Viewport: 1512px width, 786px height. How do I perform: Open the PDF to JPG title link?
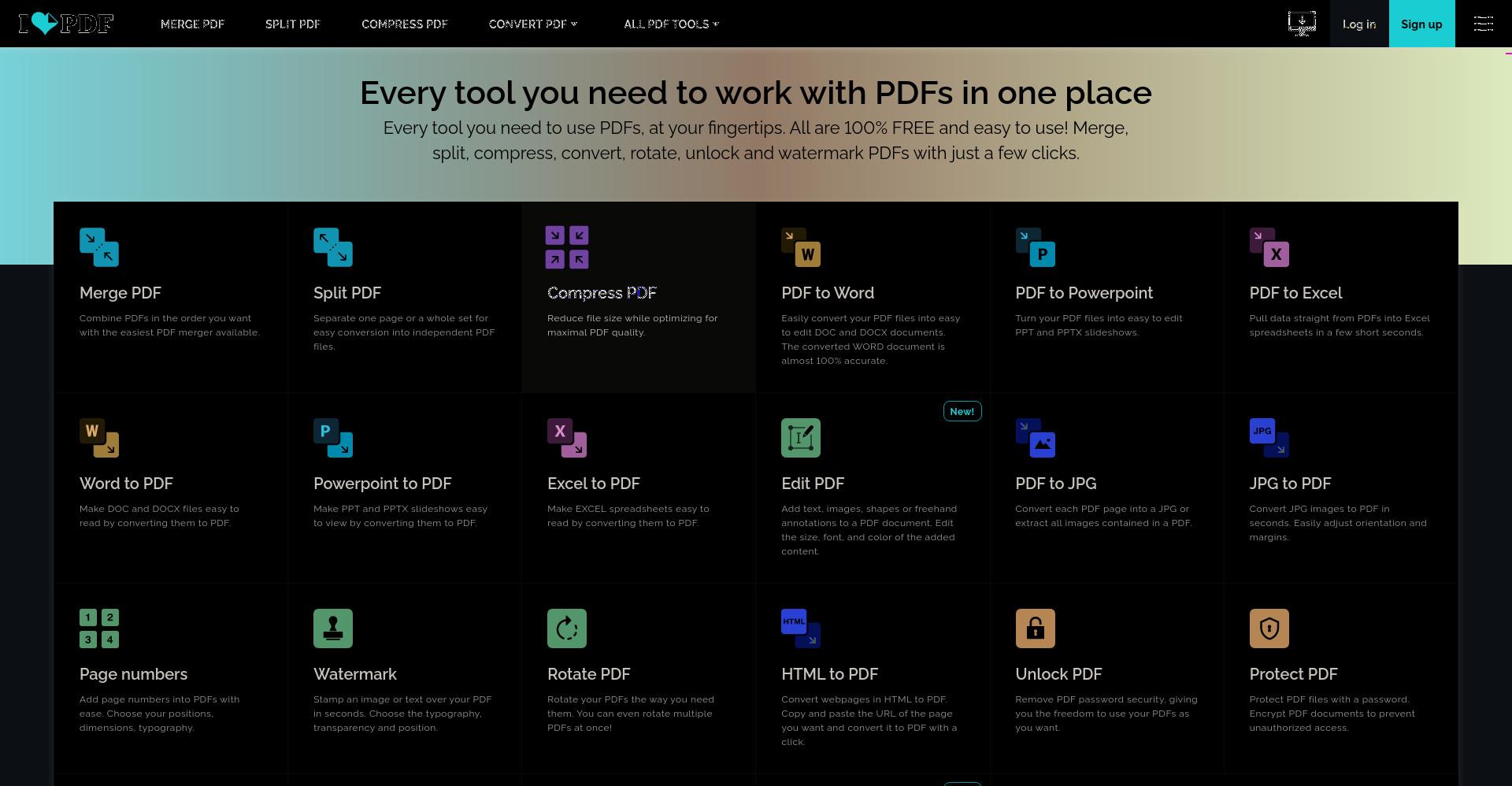1055,484
